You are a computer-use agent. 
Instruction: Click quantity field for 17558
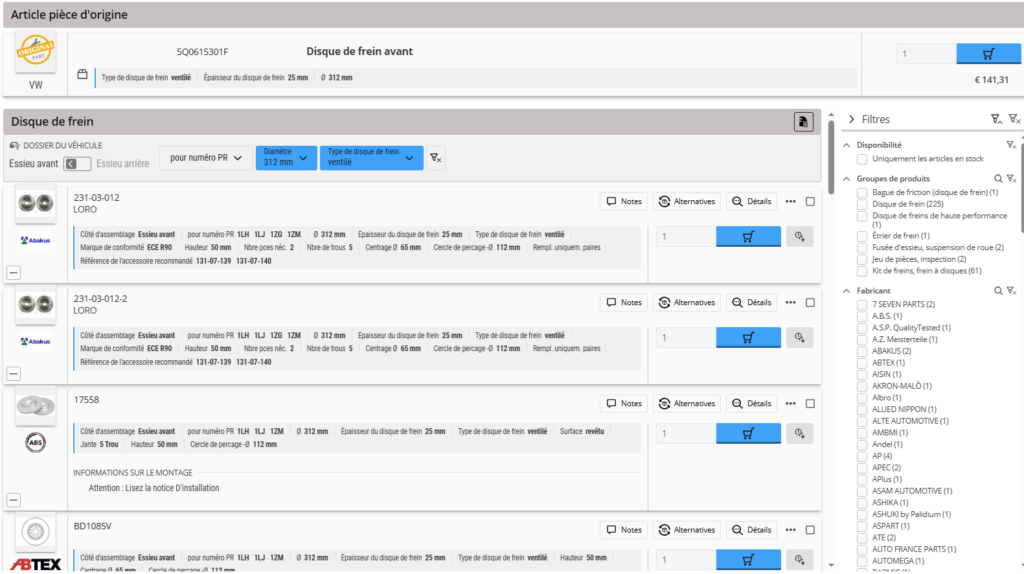(686, 434)
